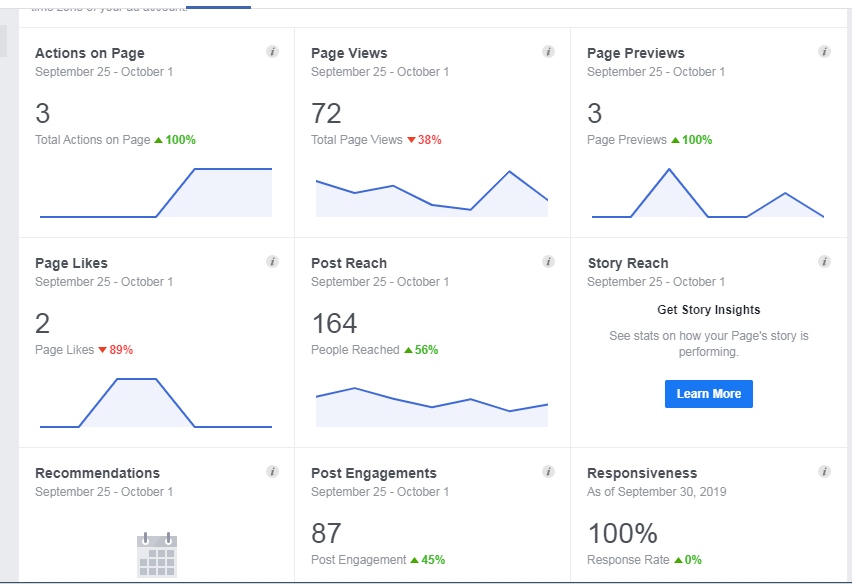Click the Get Story Insights heading

pos(709,310)
